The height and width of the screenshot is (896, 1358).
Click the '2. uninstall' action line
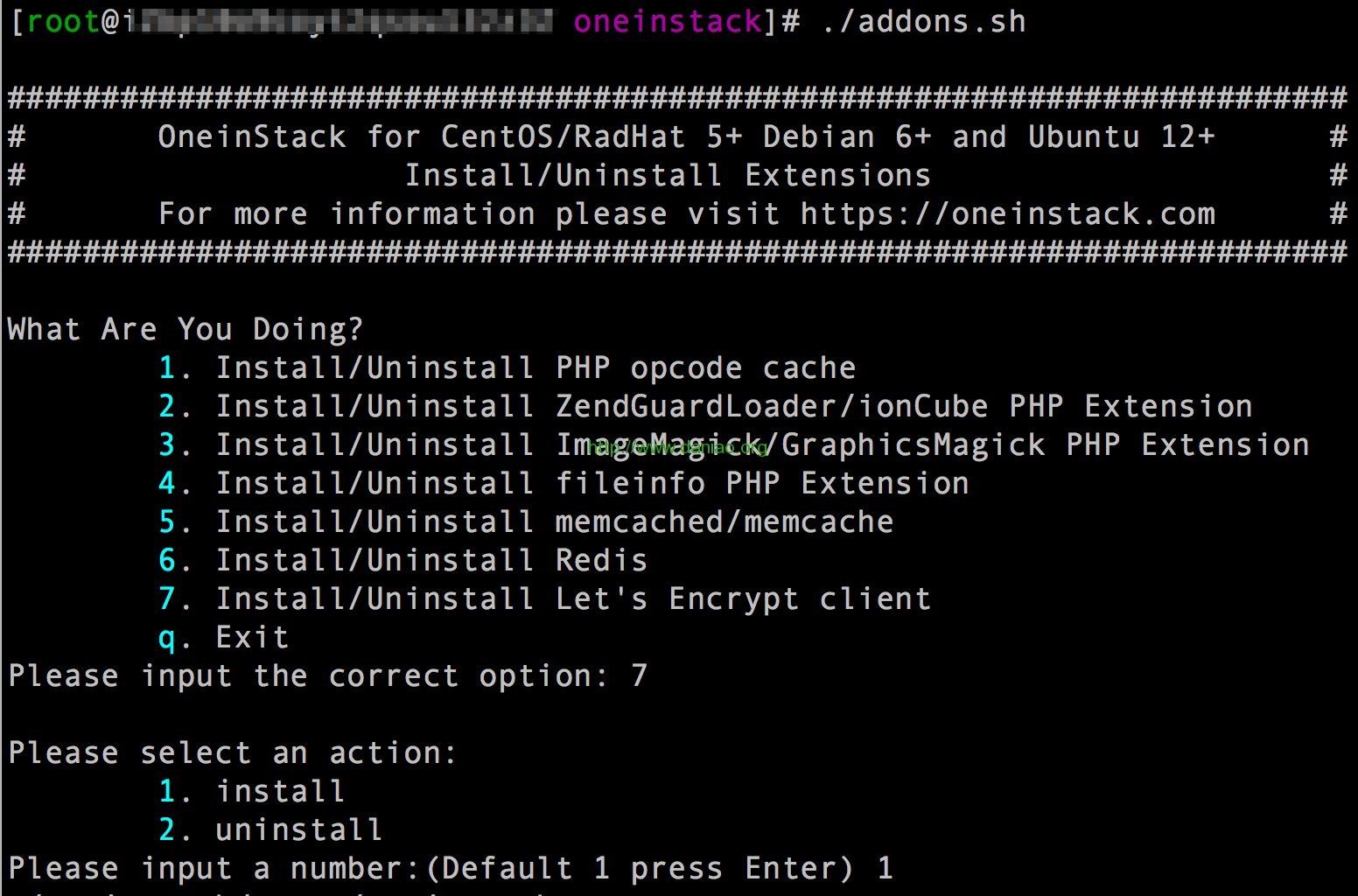click(x=270, y=830)
